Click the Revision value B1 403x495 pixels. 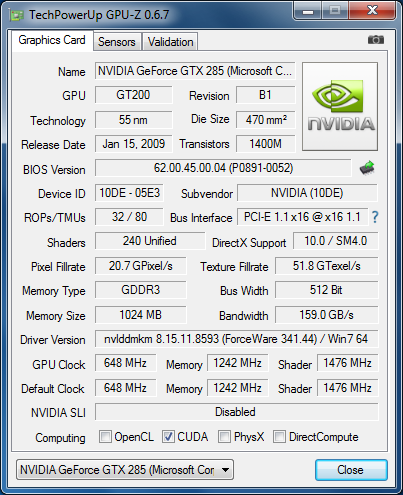click(x=266, y=95)
